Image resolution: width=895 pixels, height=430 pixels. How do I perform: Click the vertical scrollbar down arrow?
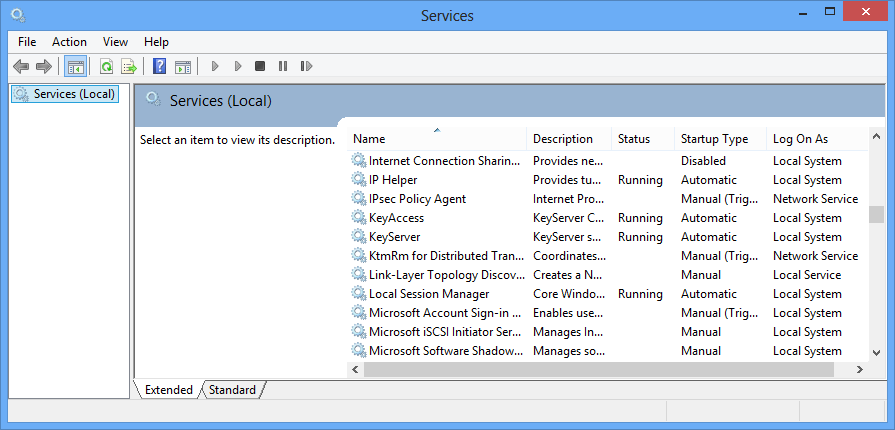(x=876, y=353)
